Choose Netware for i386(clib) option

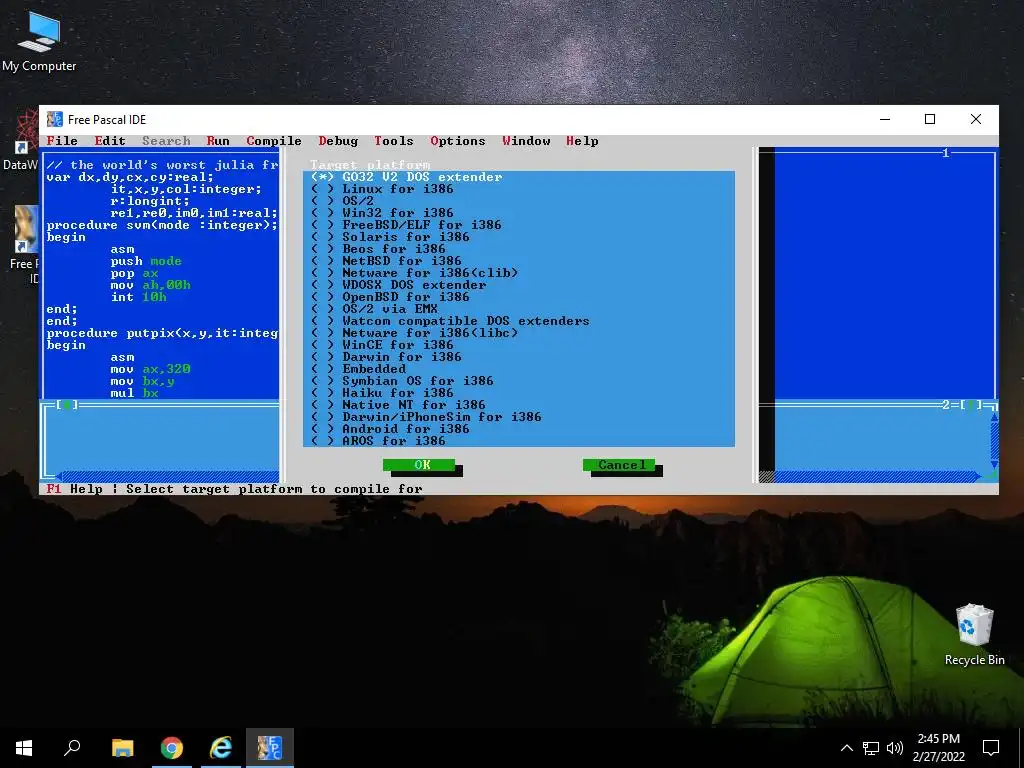[414, 273]
